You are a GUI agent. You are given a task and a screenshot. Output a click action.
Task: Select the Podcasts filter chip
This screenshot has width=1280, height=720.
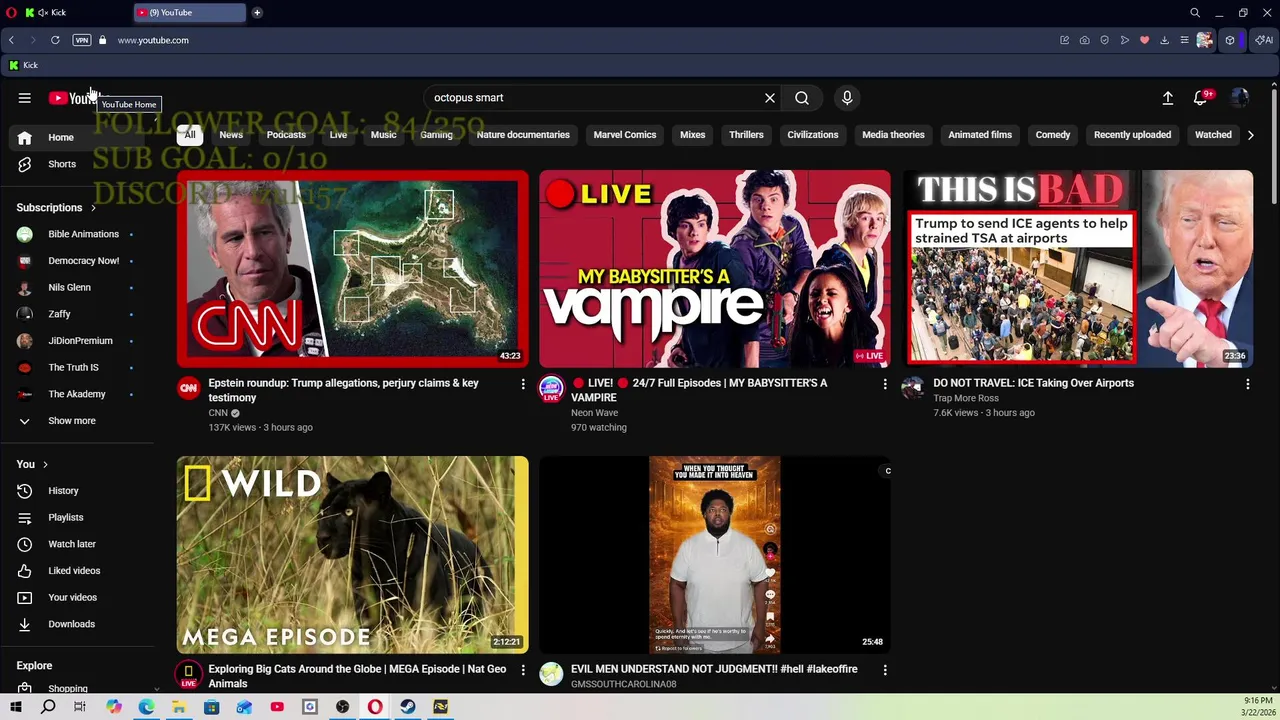(286, 135)
